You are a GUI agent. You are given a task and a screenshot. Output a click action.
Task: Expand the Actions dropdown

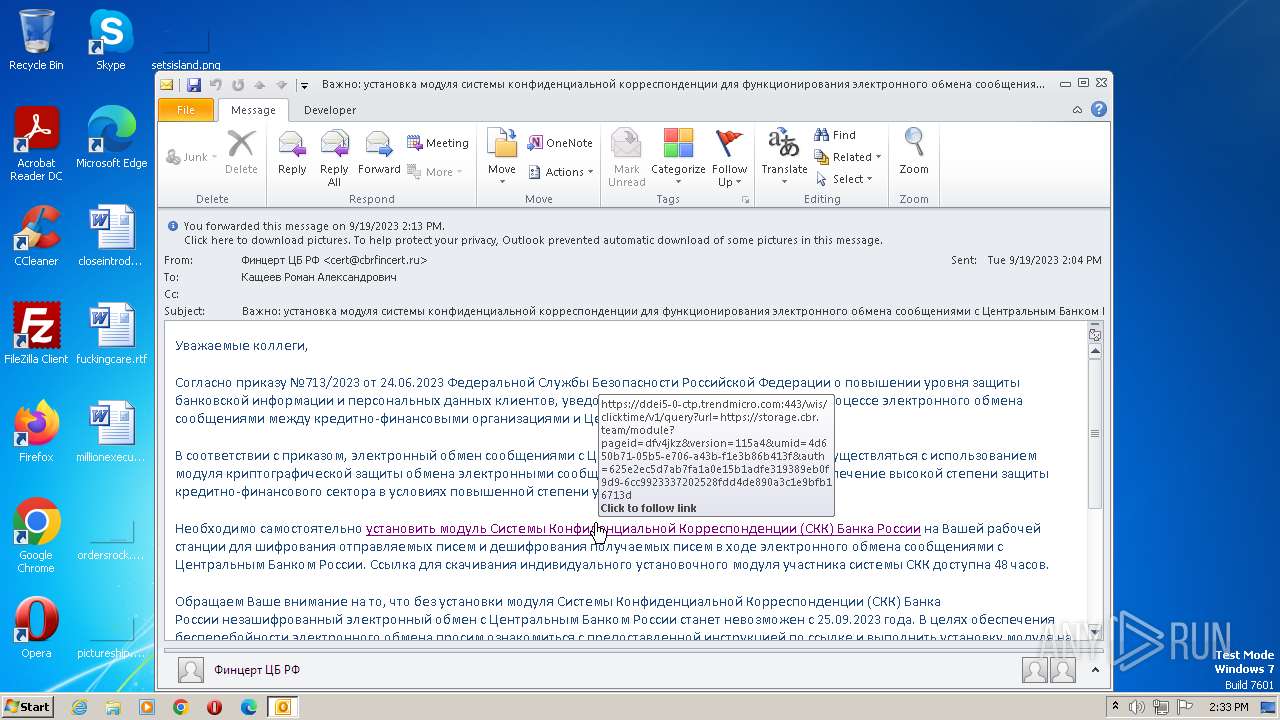[560, 172]
